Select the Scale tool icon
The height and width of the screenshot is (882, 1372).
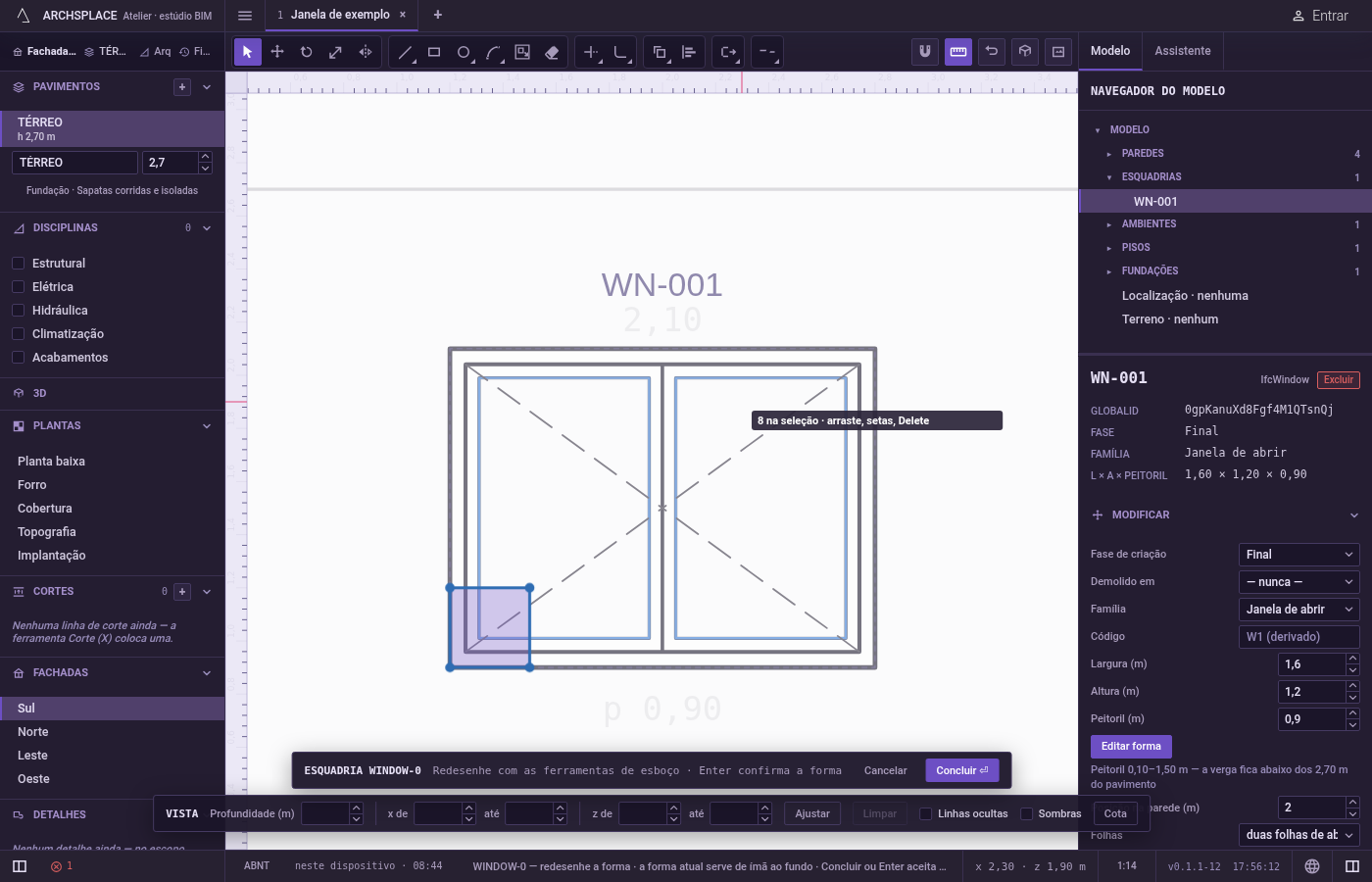click(335, 52)
